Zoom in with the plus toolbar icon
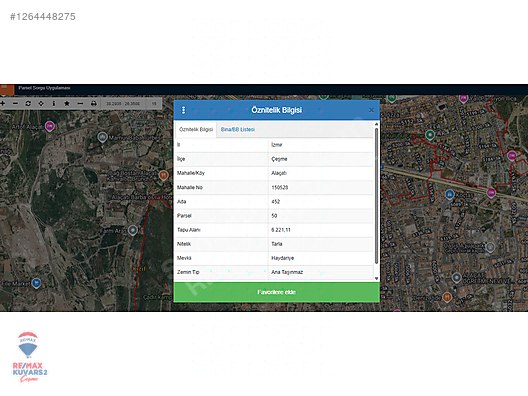 coord(3,103)
